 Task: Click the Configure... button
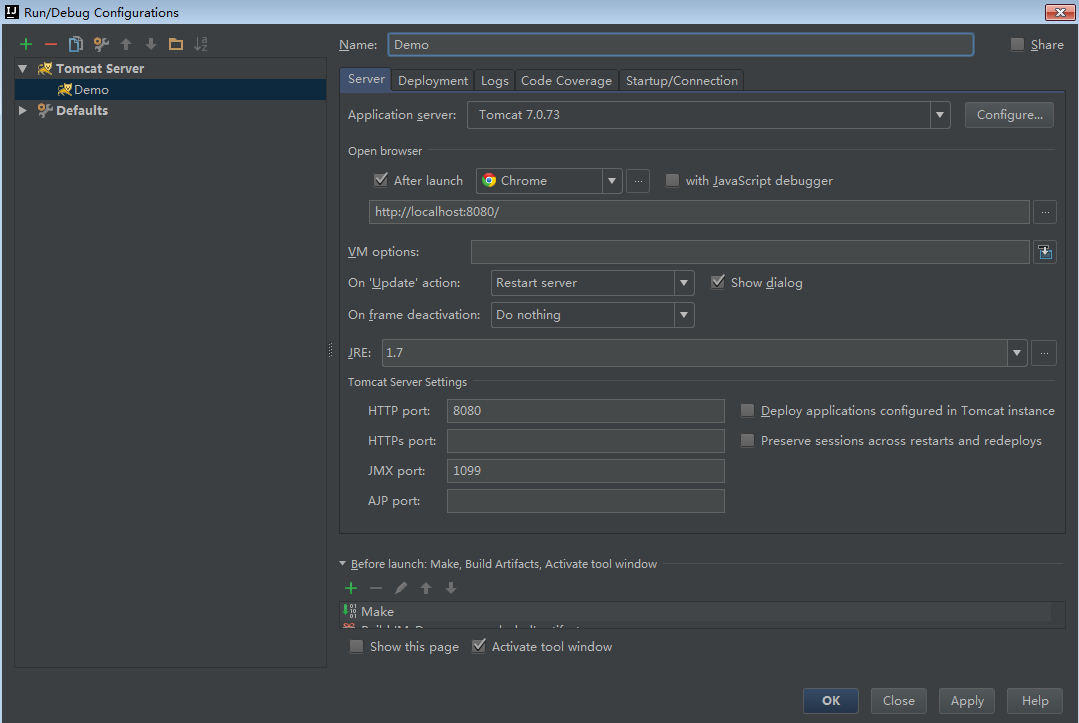coord(1009,115)
